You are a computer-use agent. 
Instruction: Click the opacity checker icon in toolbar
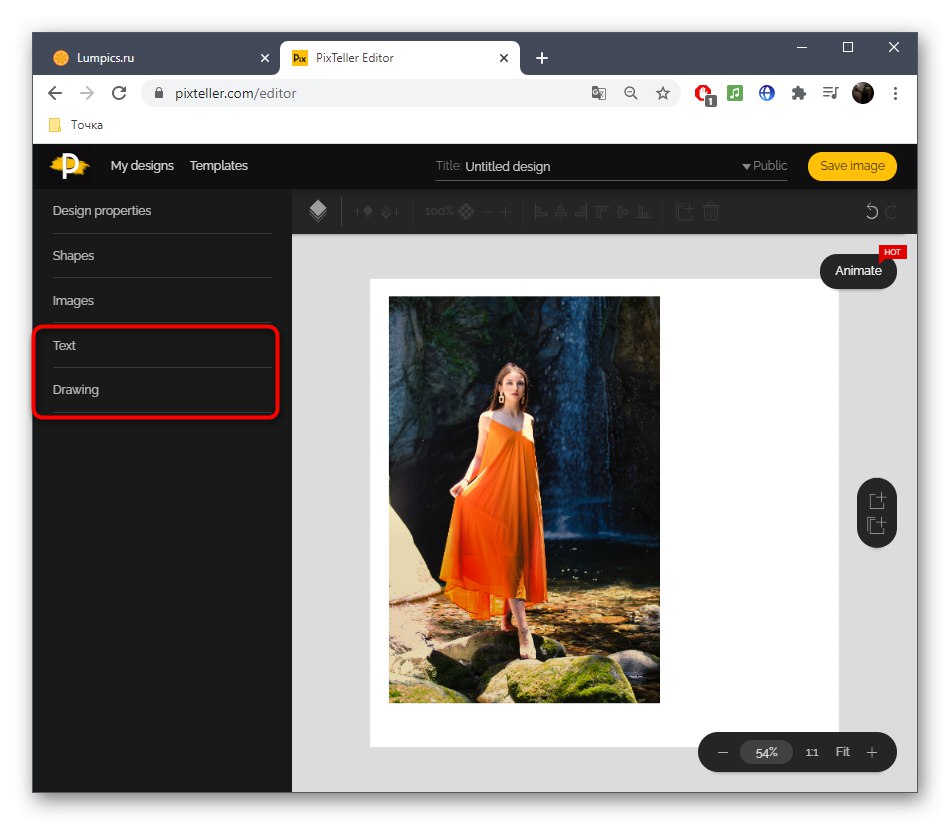pyautogui.click(x=465, y=211)
